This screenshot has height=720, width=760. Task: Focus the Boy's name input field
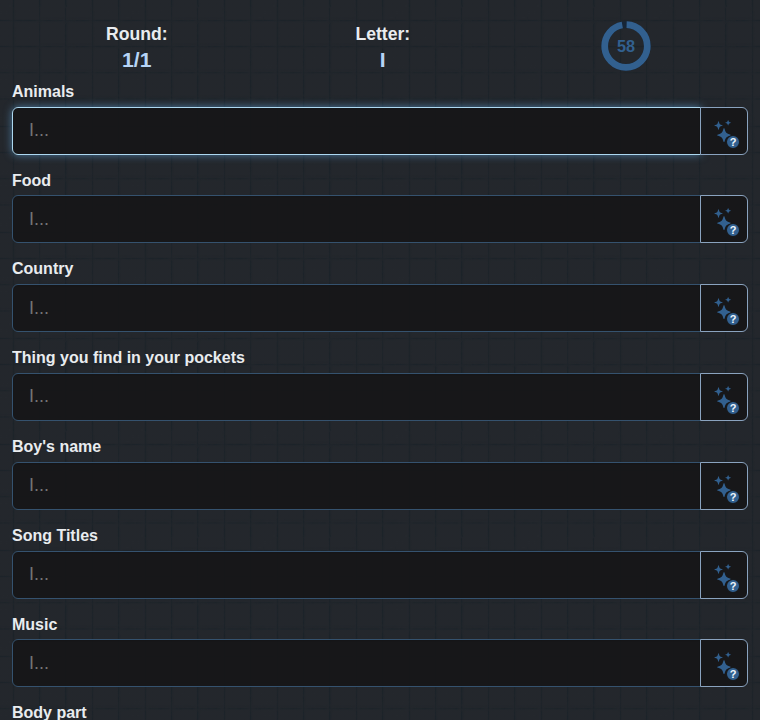356,486
